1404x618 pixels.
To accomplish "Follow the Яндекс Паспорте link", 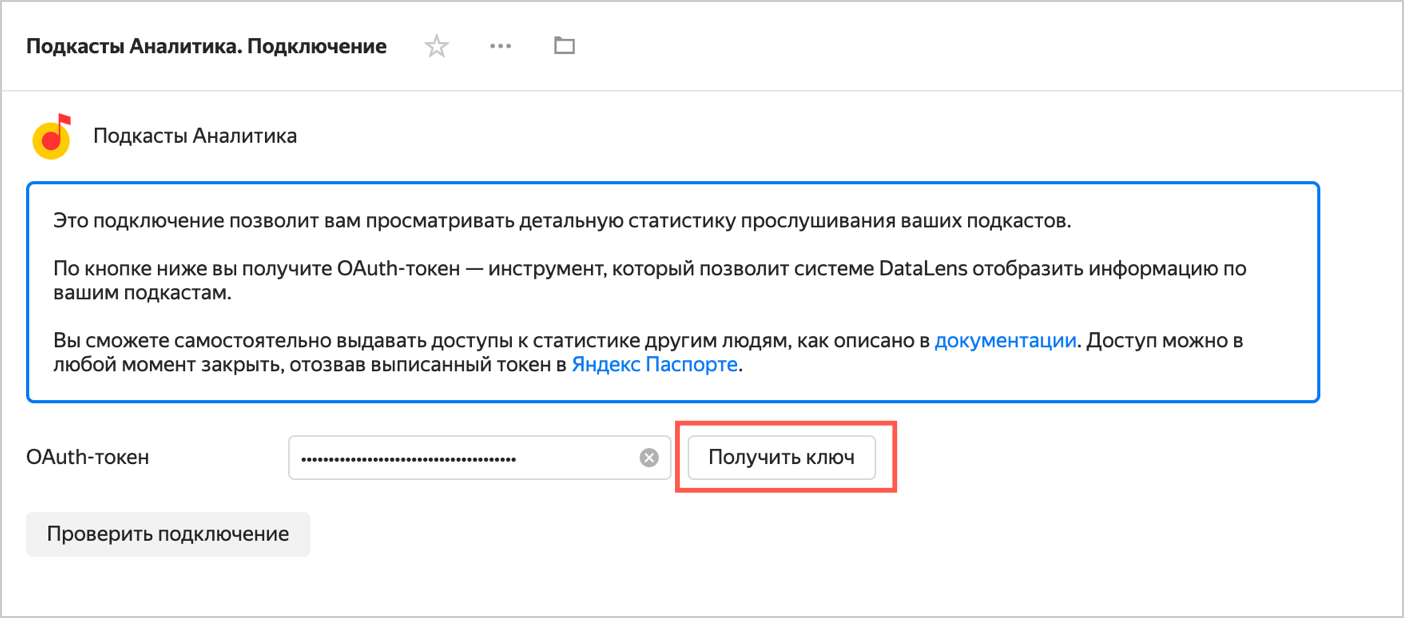I will click(654, 365).
